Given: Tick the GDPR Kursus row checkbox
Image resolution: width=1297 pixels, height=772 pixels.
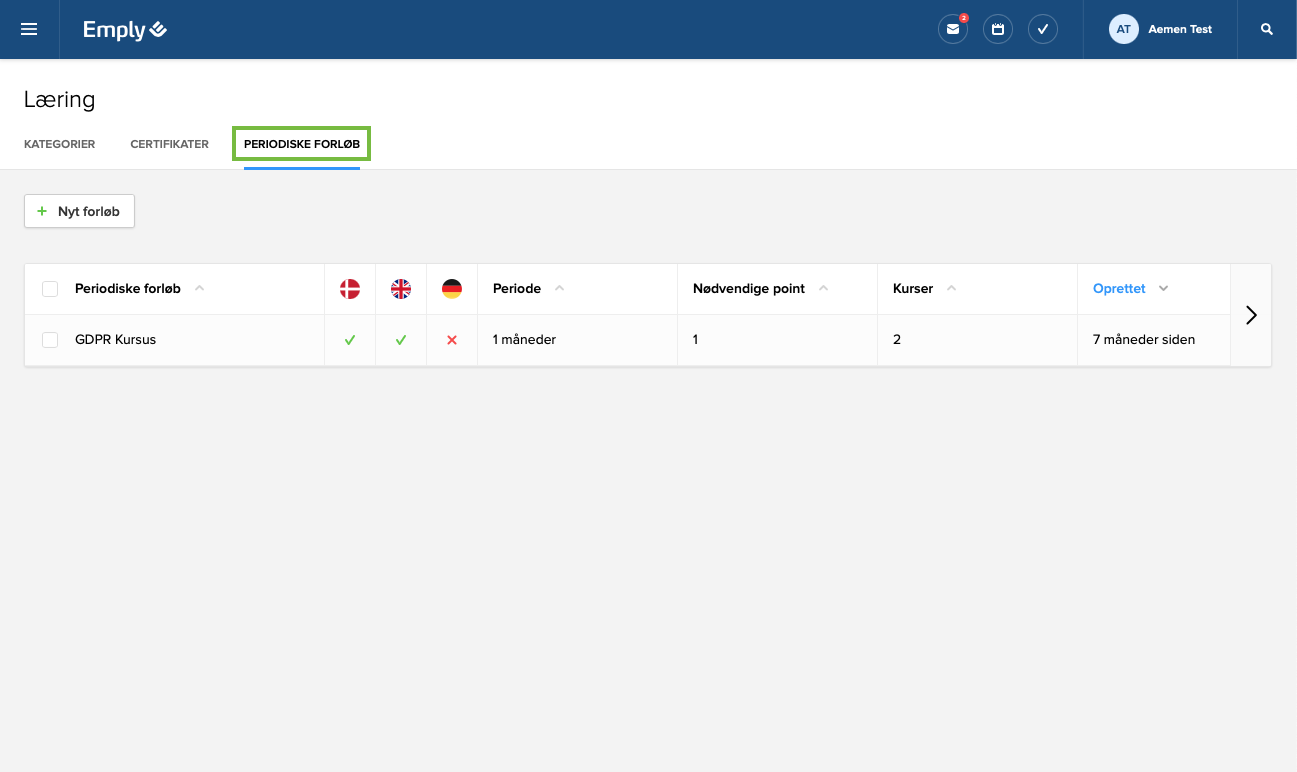Looking at the screenshot, I should (x=50, y=340).
